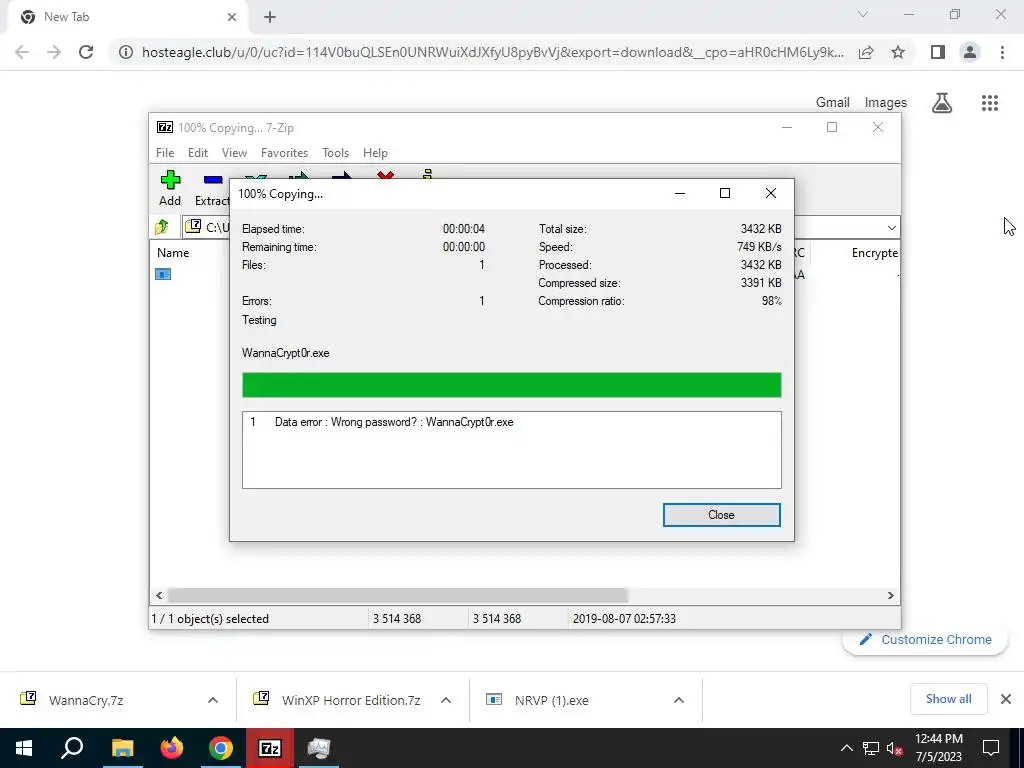This screenshot has height=768, width=1024.
Task: Click the Chrome reload icon
Action: [86, 52]
